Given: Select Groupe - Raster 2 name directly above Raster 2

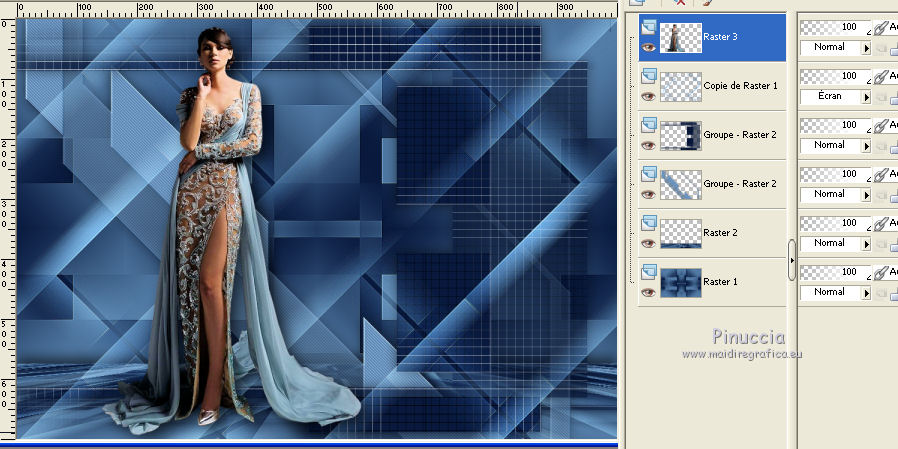Looking at the screenshot, I should pos(740,184).
